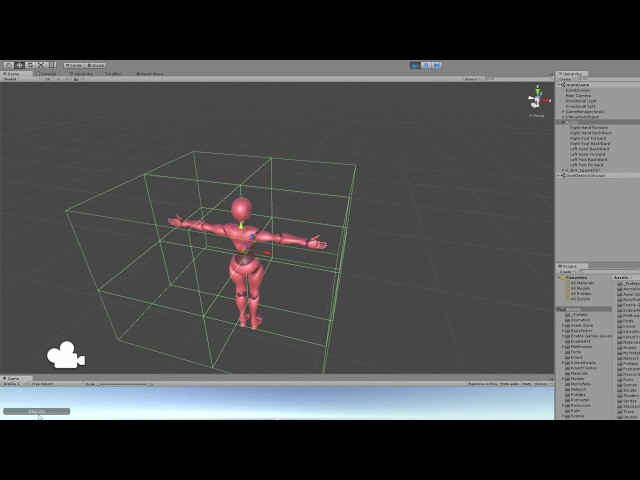Toggle scene lighting button
This screenshot has width=640, height=480.
58,79
